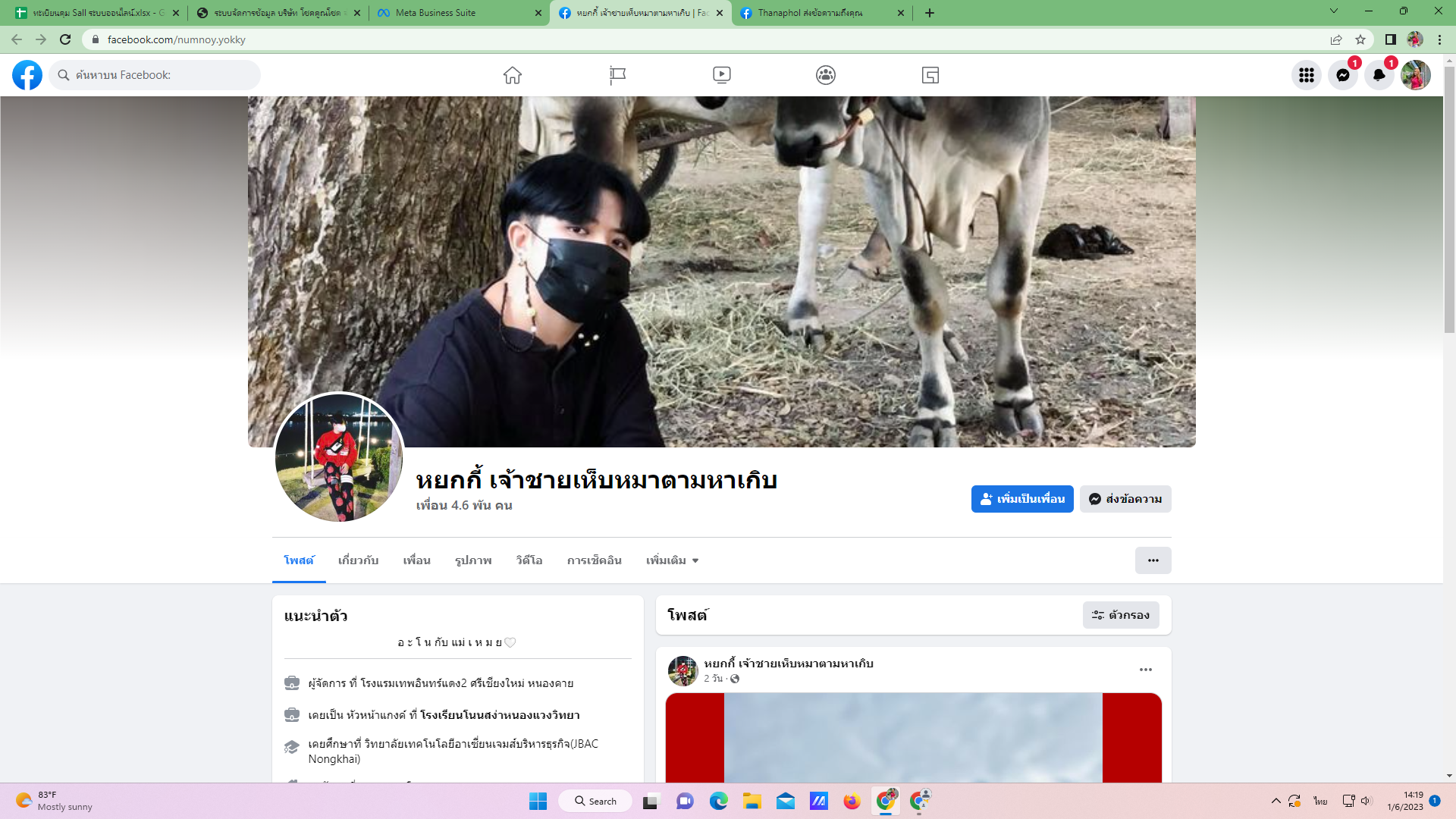This screenshot has width=1456, height=819.
Task: Open Messenger chats icon
Action: (x=1342, y=75)
